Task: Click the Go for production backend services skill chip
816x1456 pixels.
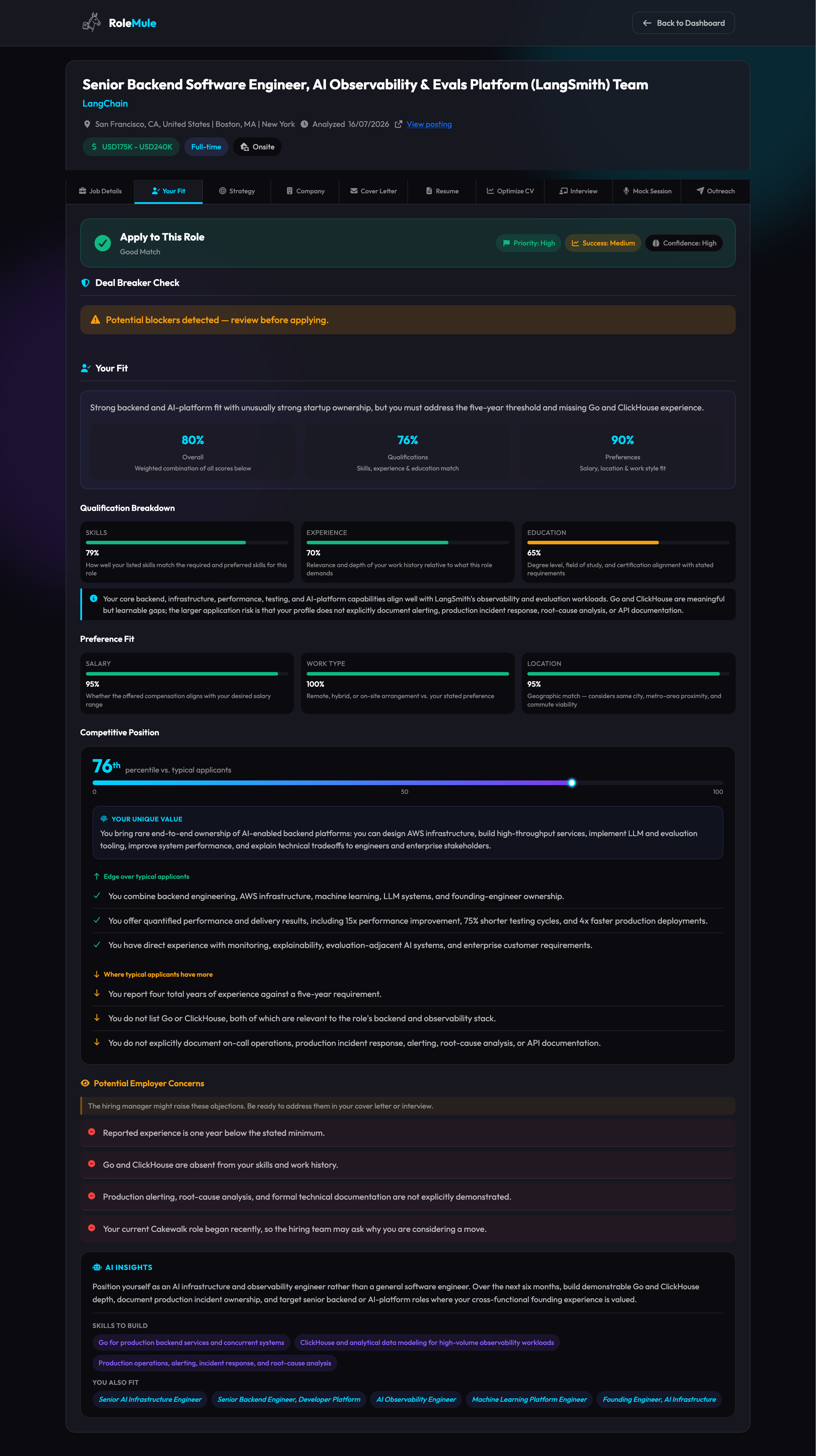Action: coord(191,1342)
